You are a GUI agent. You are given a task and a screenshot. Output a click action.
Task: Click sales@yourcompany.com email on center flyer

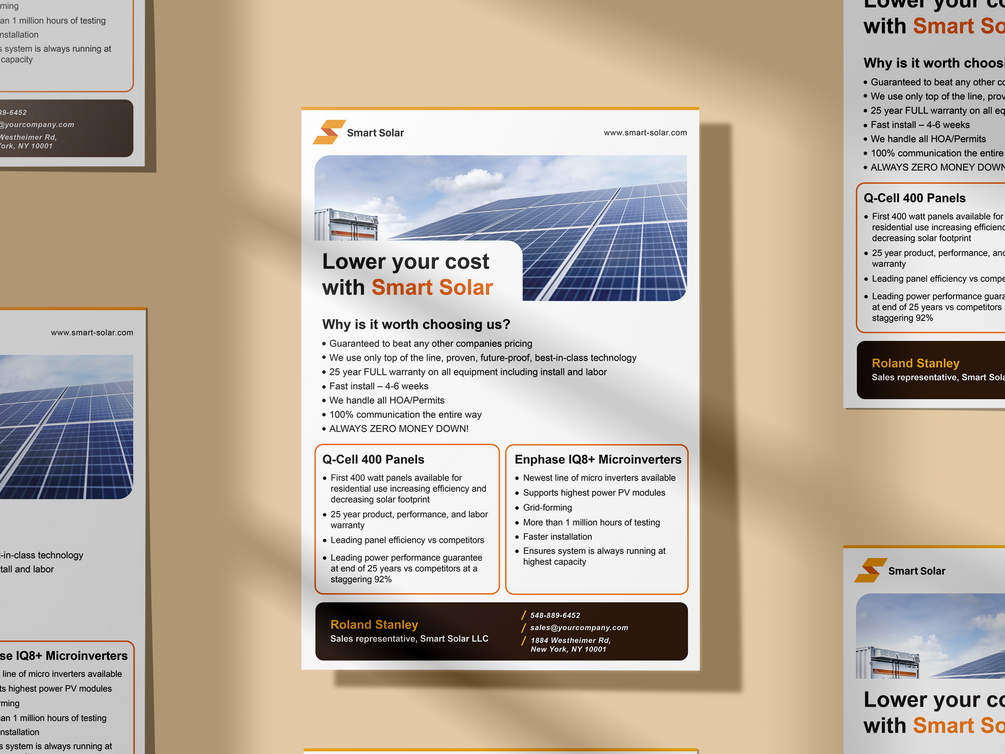(x=579, y=628)
